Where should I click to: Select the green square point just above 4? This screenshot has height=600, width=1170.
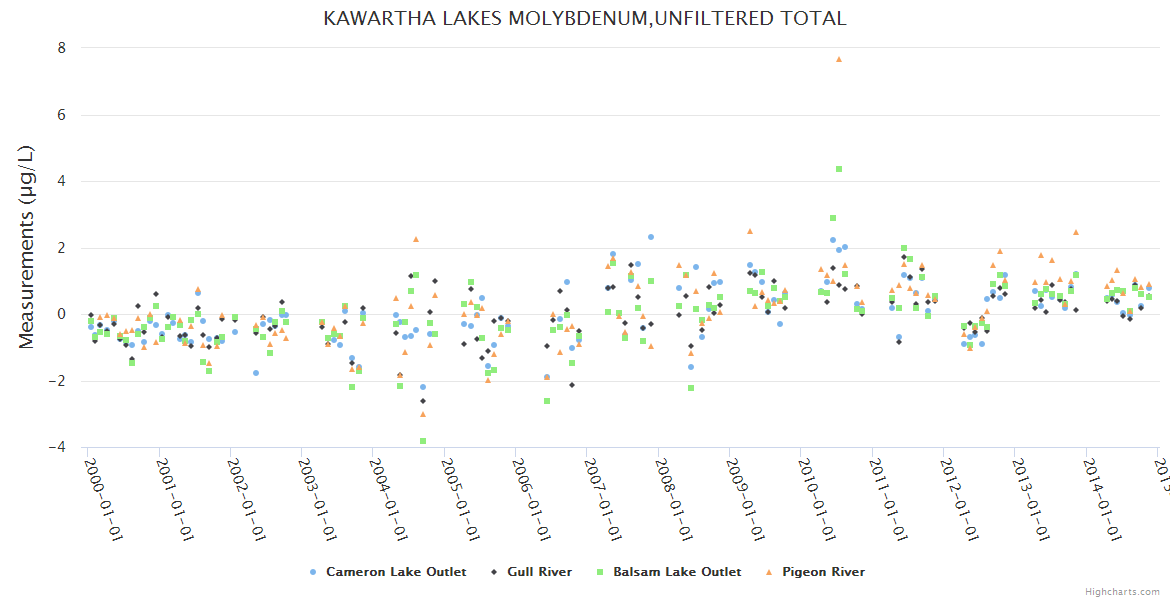pyautogui.click(x=839, y=169)
